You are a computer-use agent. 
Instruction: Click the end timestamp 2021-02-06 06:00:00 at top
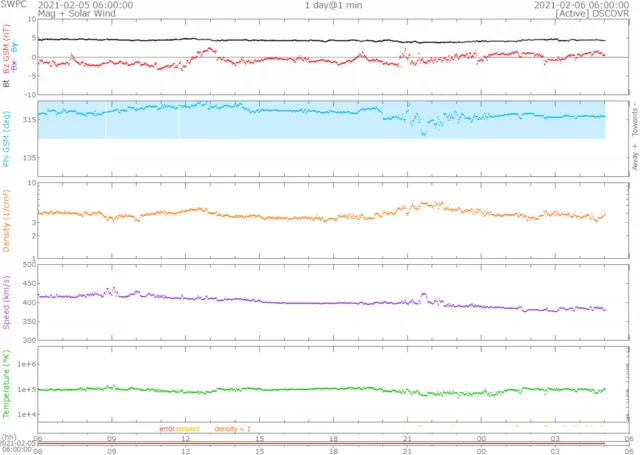(579, 5)
